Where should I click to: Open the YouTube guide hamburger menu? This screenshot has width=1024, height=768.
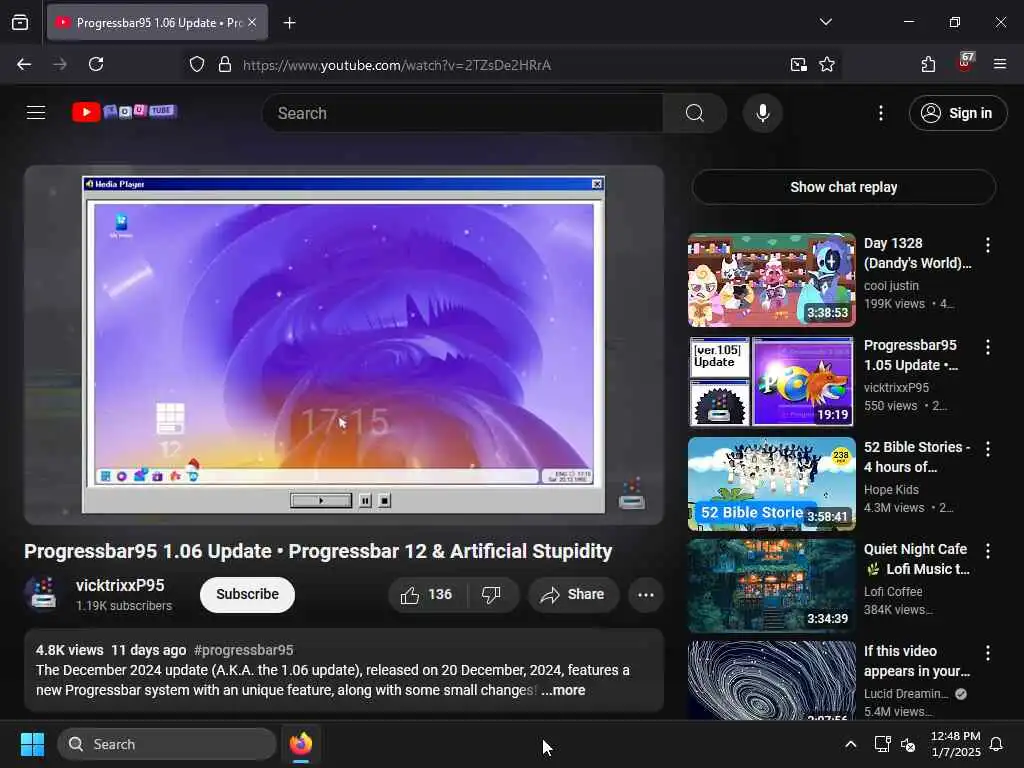pos(36,113)
